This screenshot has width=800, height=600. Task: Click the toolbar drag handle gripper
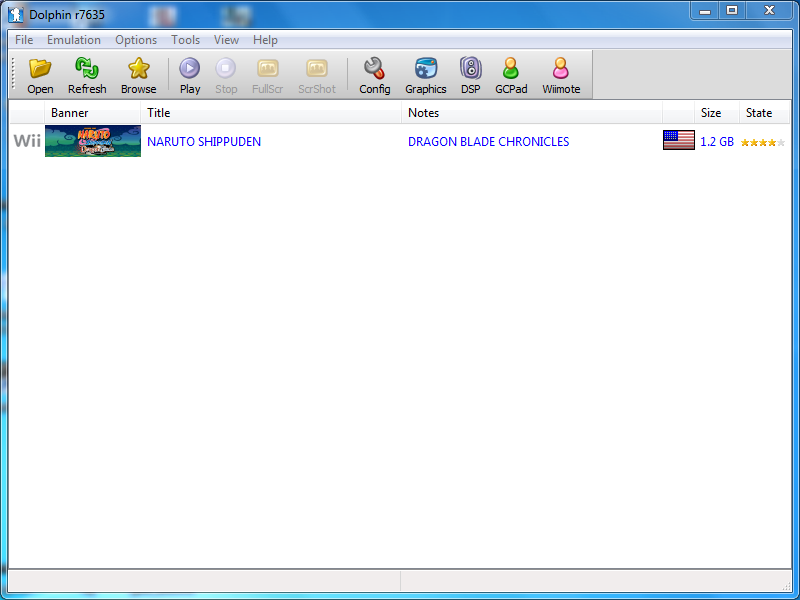[14, 74]
